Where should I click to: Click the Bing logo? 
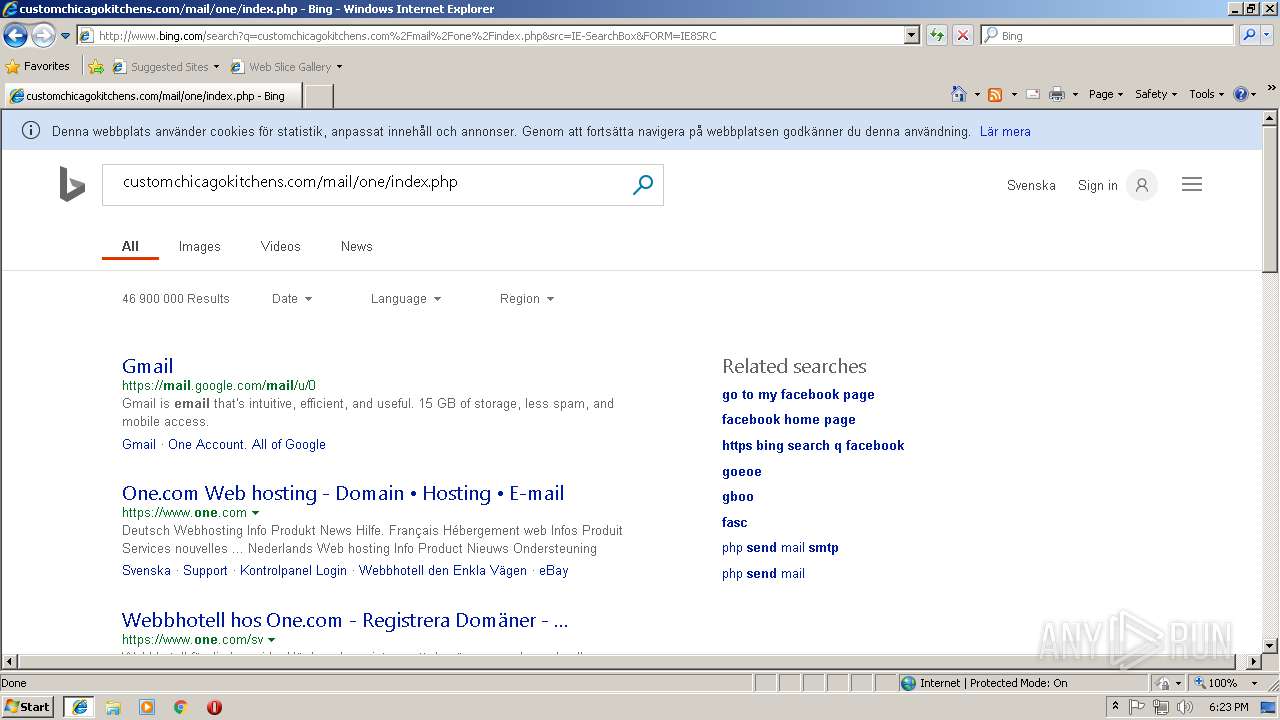coord(72,184)
